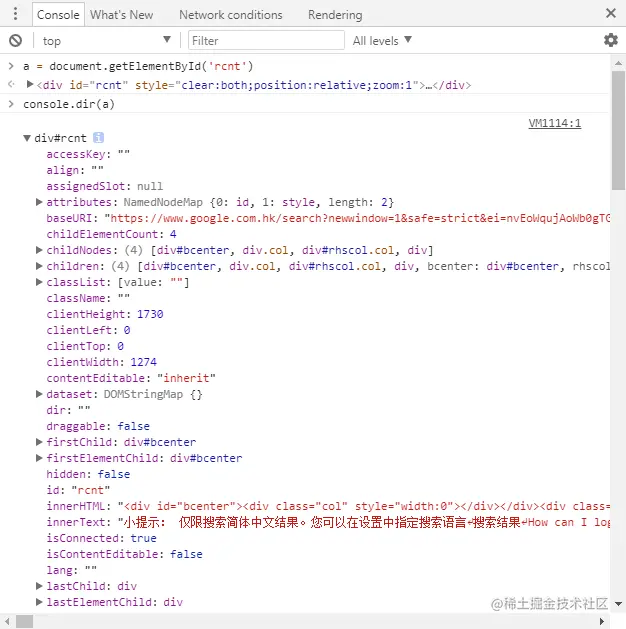This screenshot has width=626, height=629.
Task: Click the childElementCount: 4 row
Action: [111, 234]
